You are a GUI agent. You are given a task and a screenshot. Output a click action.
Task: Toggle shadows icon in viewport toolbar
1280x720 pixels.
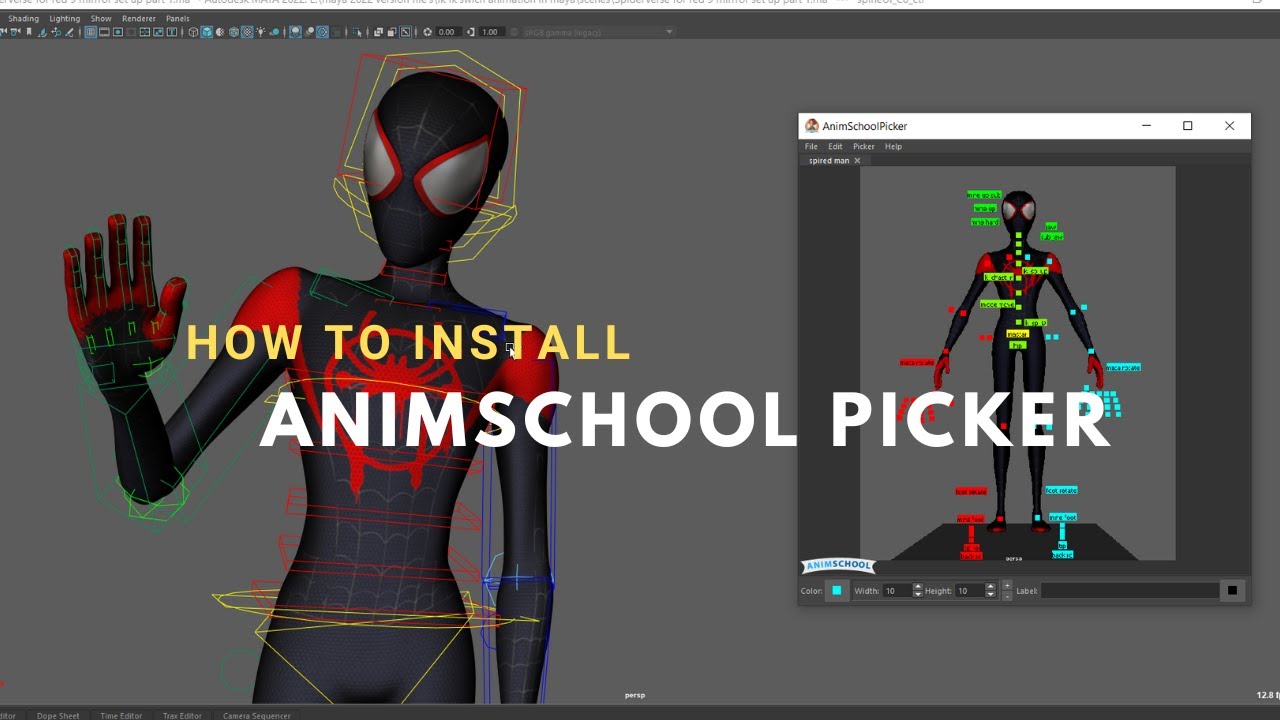pyautogui.click(x=274, y=32)
